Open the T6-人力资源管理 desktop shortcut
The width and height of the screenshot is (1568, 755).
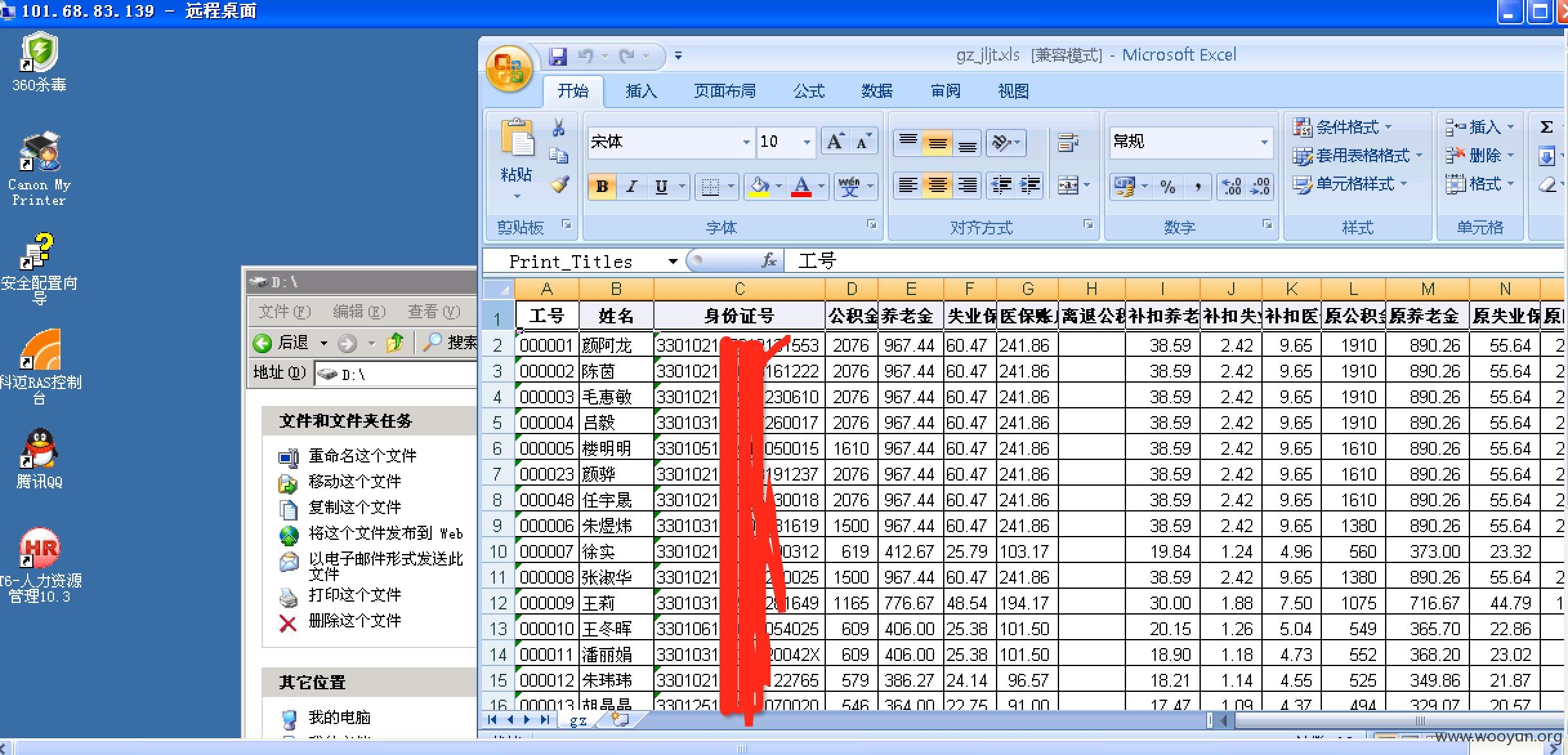pyautogui.click(x=39, y=565)
